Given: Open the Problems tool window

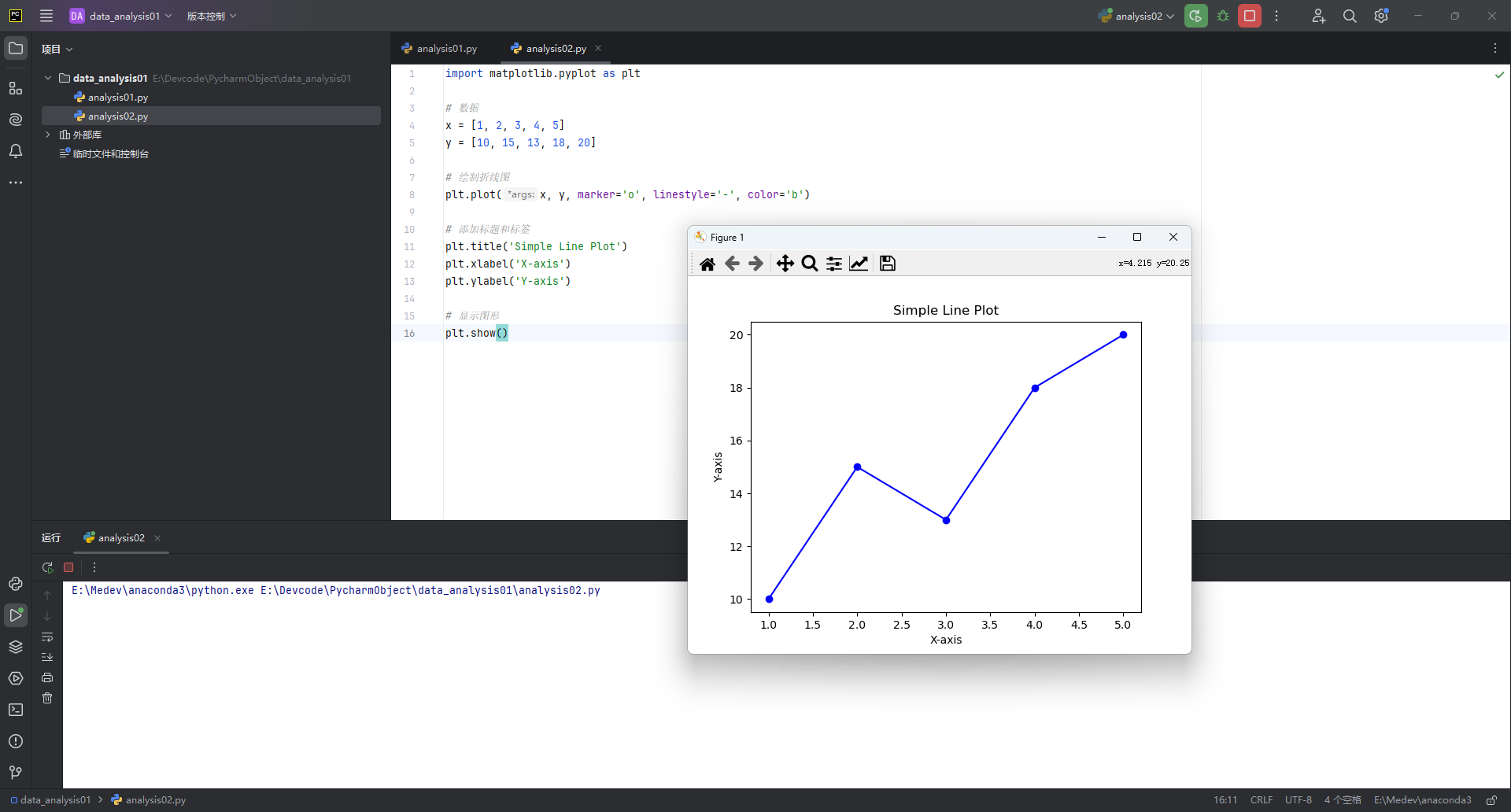Looking at the screenshot, I should 16,741.
